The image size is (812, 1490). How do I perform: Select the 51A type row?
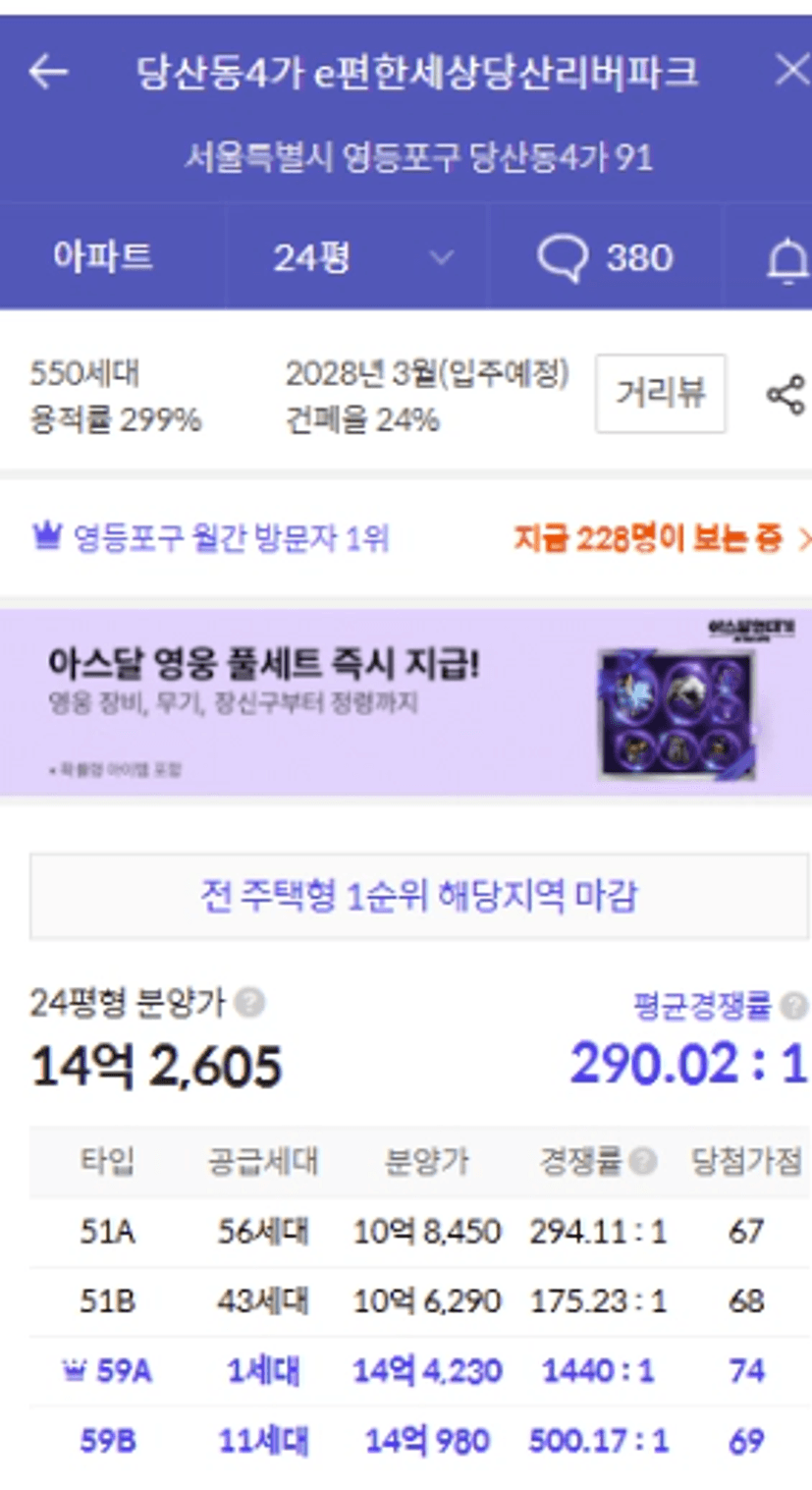point(419,1232)
